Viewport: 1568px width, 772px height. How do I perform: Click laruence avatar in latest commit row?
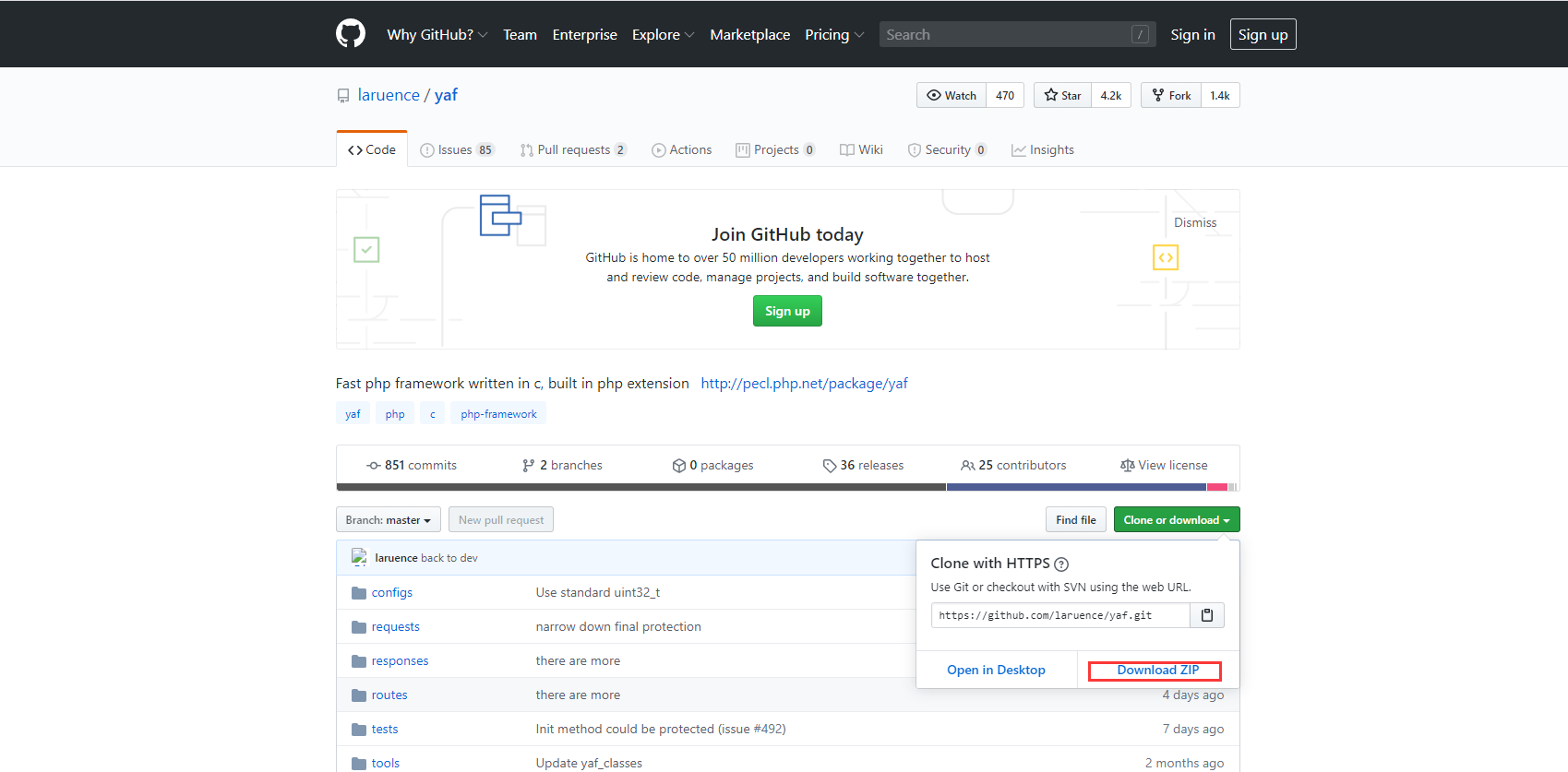click(359, 557)
